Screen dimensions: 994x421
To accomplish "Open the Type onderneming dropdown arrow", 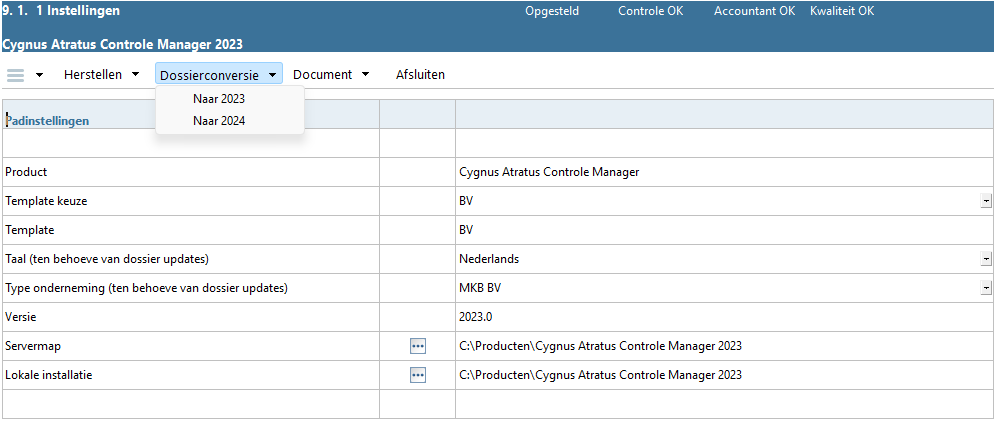I will [986, 288].
